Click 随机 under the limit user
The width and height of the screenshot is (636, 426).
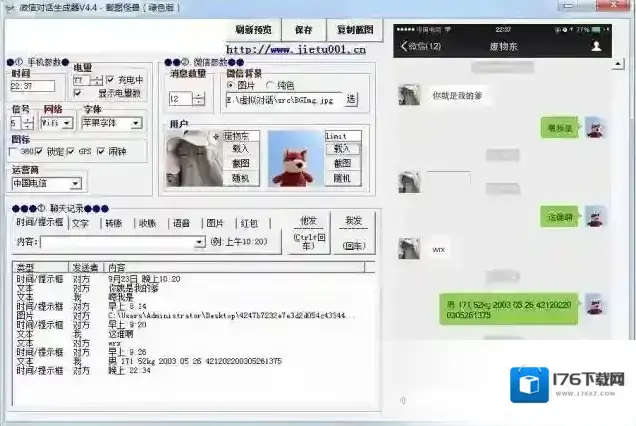pos(343,179)
